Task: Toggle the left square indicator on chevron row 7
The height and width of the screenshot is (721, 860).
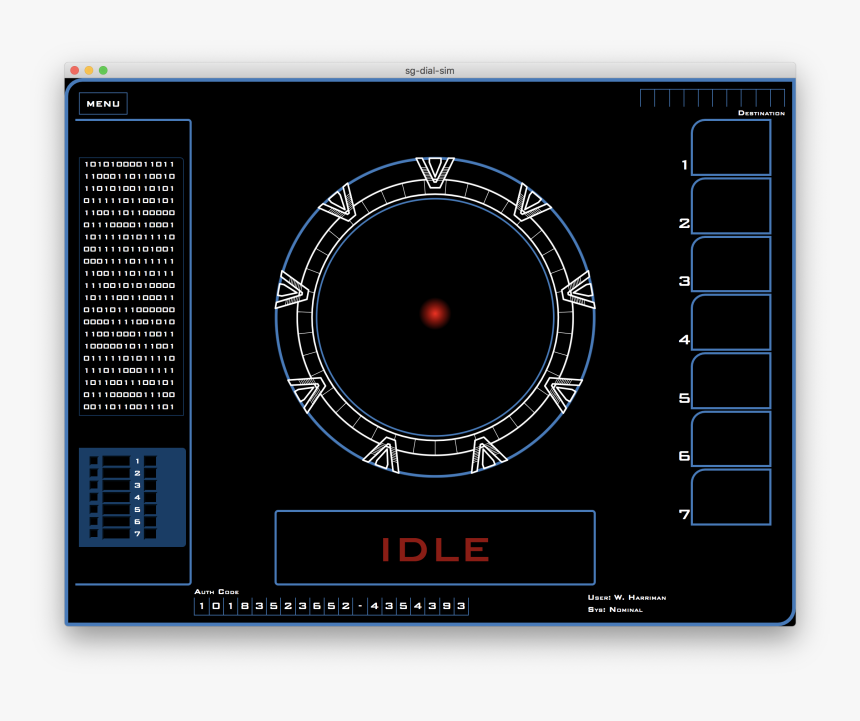Action: 94,533
